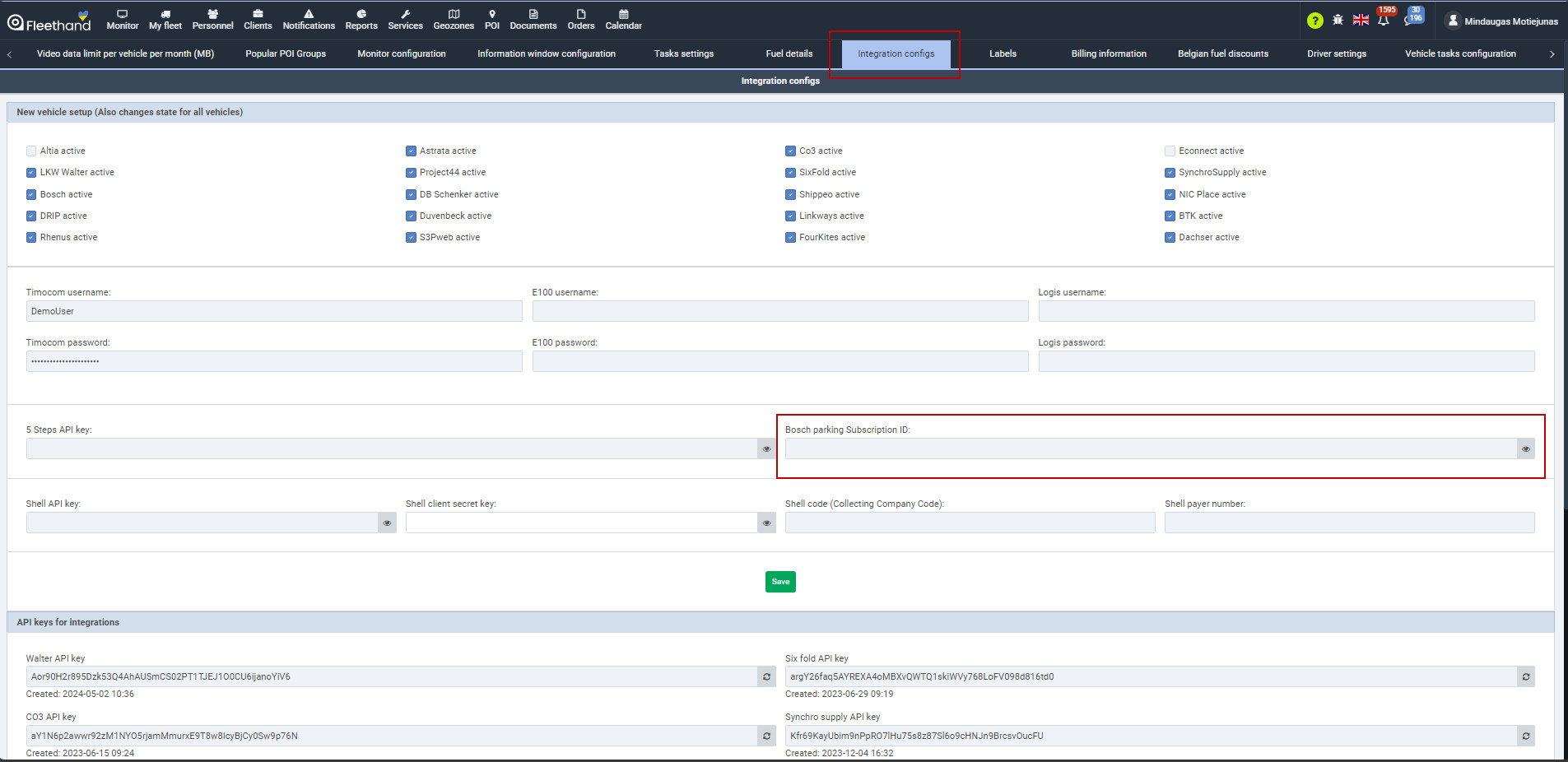
Task: Click the green help question icon
Action: click(x=1315, y=21)
